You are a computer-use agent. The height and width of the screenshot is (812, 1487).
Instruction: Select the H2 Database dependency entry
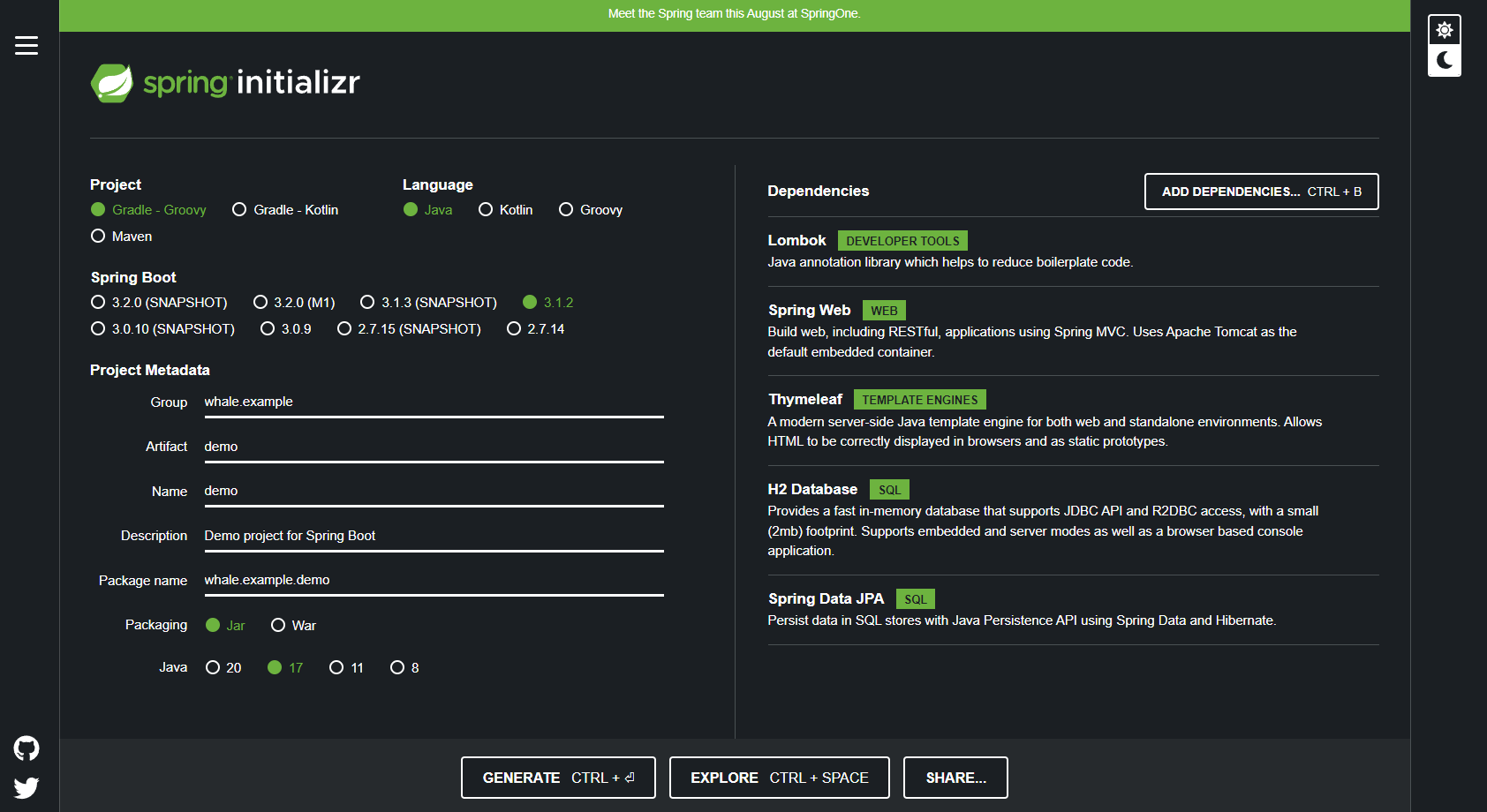tap(1073, 521)
